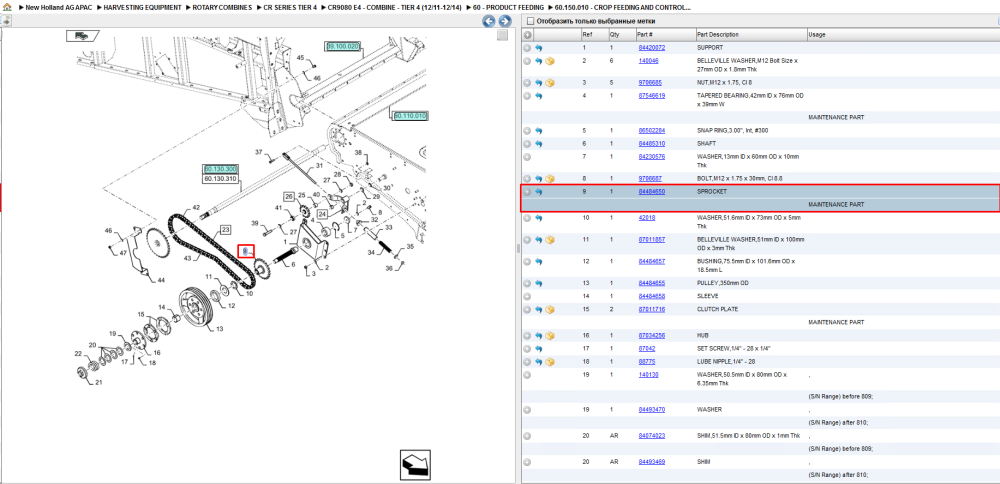
Task: Click blue arrow icon for SNAP RING row
Action: pyautogui.click(x=538, y=131)
